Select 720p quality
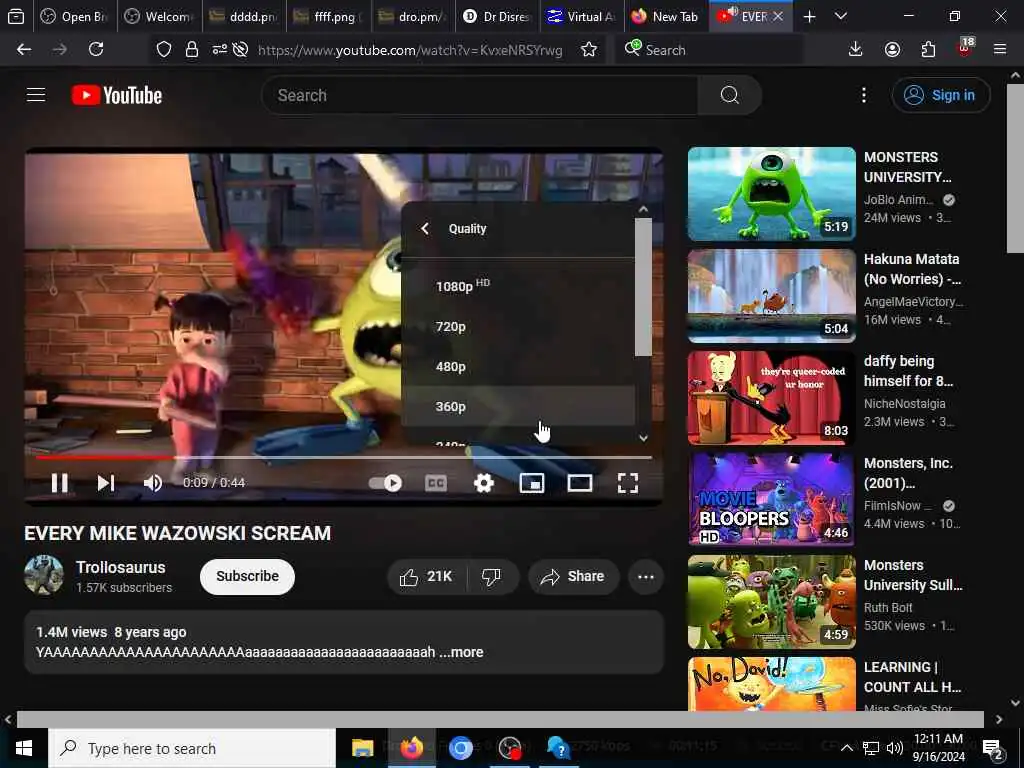Viewport: 1024px width, 768px height. point(517,327)
